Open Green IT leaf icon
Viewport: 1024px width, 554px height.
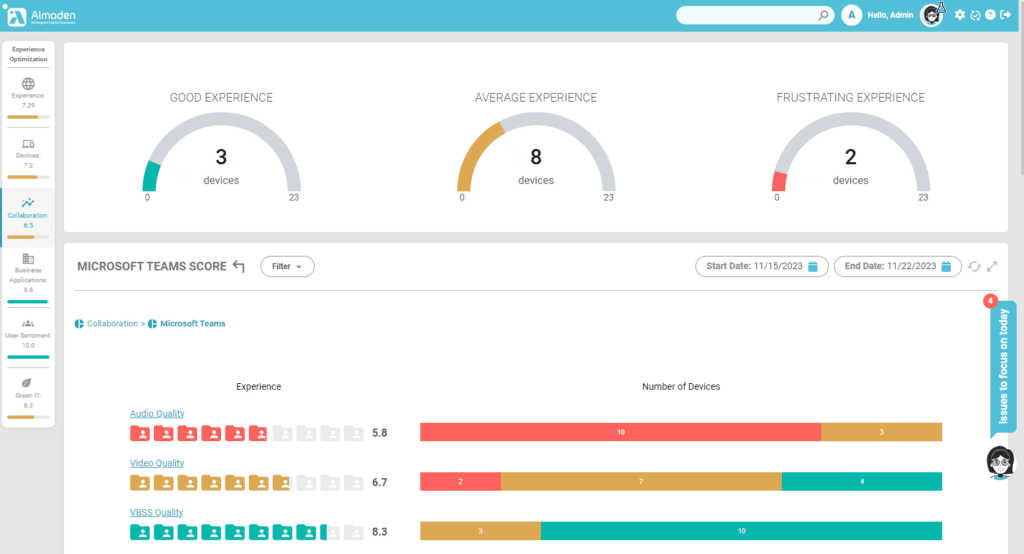27,383
